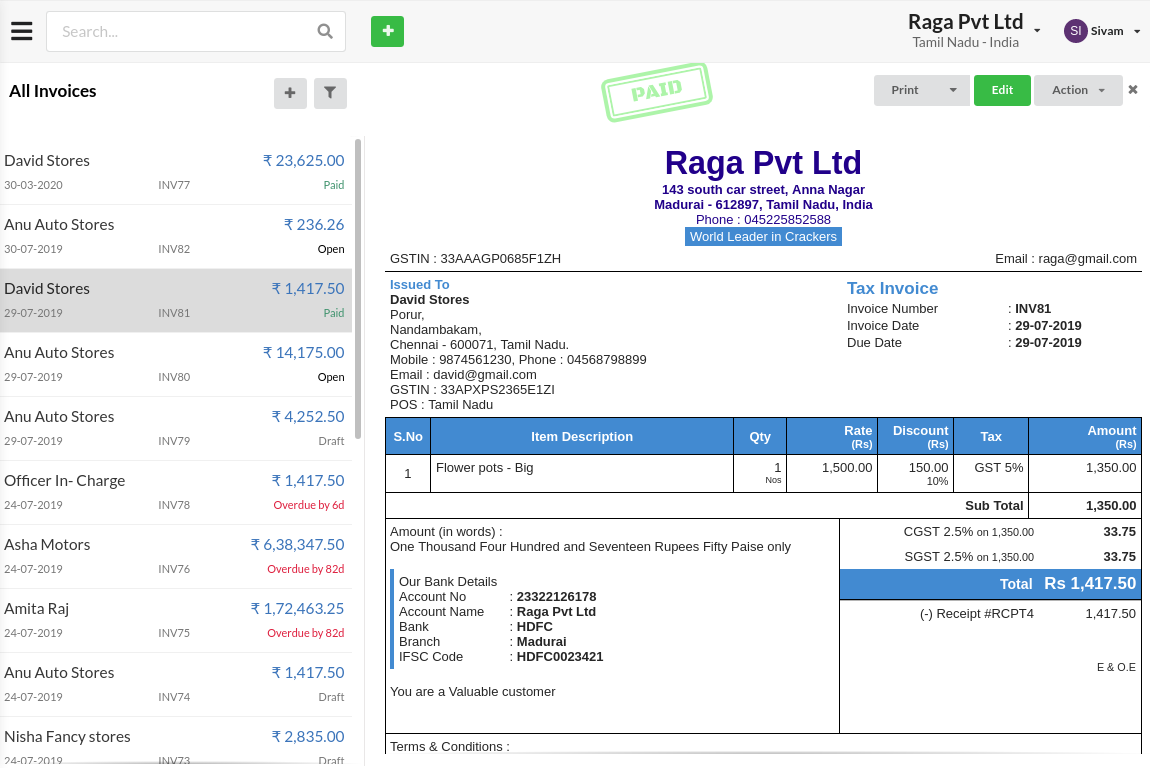Open the Print dropdown arrow
Screen dimensions: 1150x768
point(953,90)
